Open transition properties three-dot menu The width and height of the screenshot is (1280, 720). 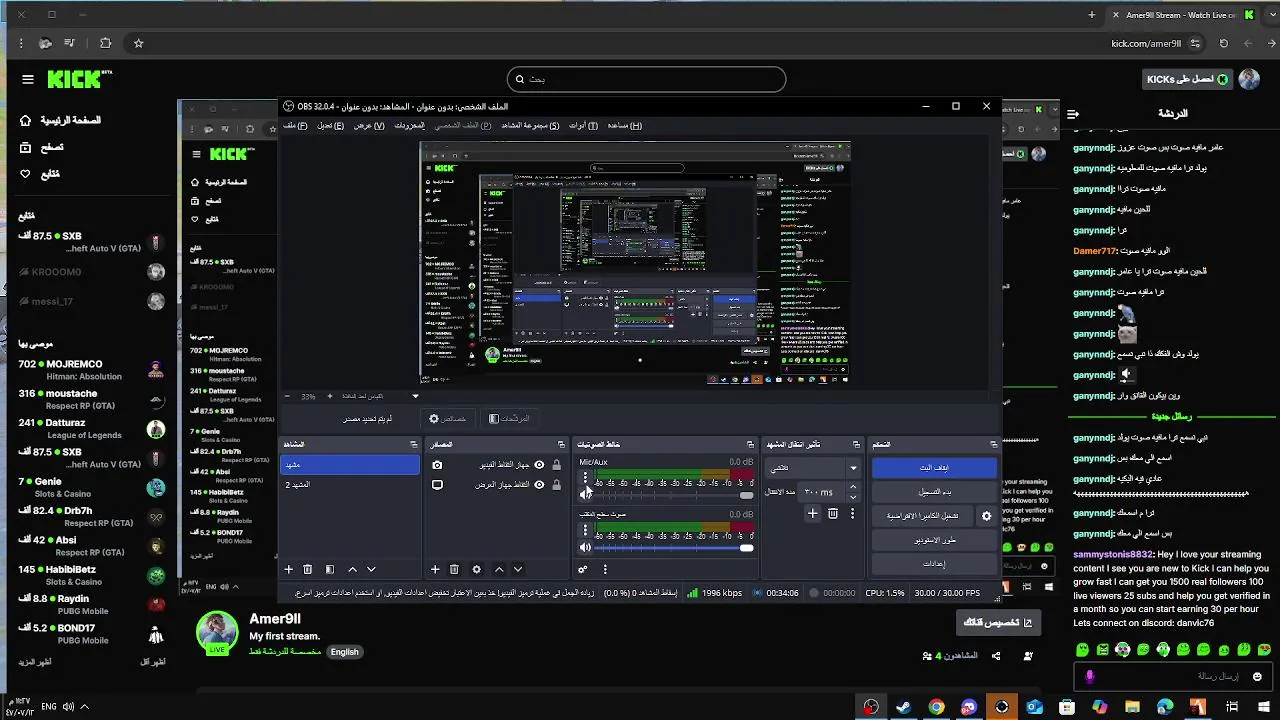[x=852, y=513]
